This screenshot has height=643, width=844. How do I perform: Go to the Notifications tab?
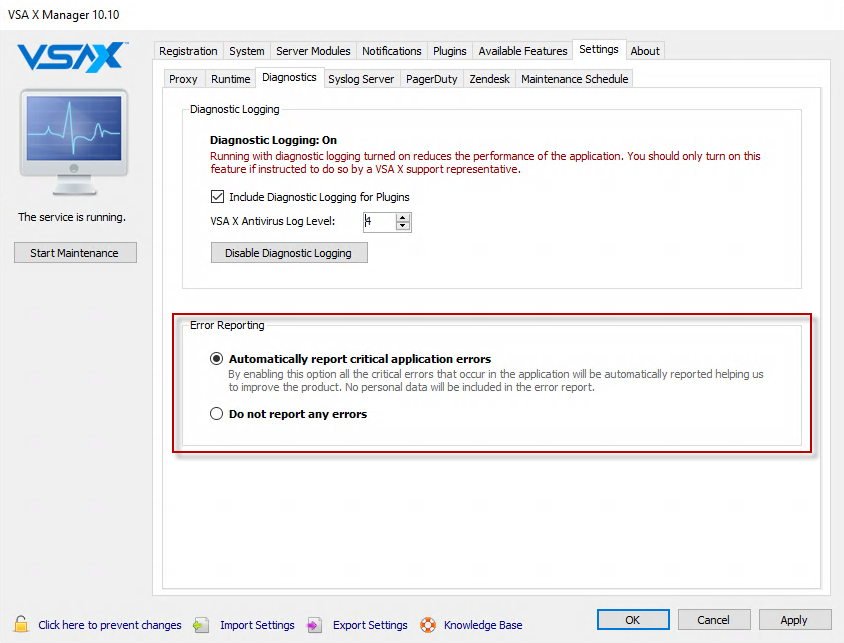pos(391,51)
